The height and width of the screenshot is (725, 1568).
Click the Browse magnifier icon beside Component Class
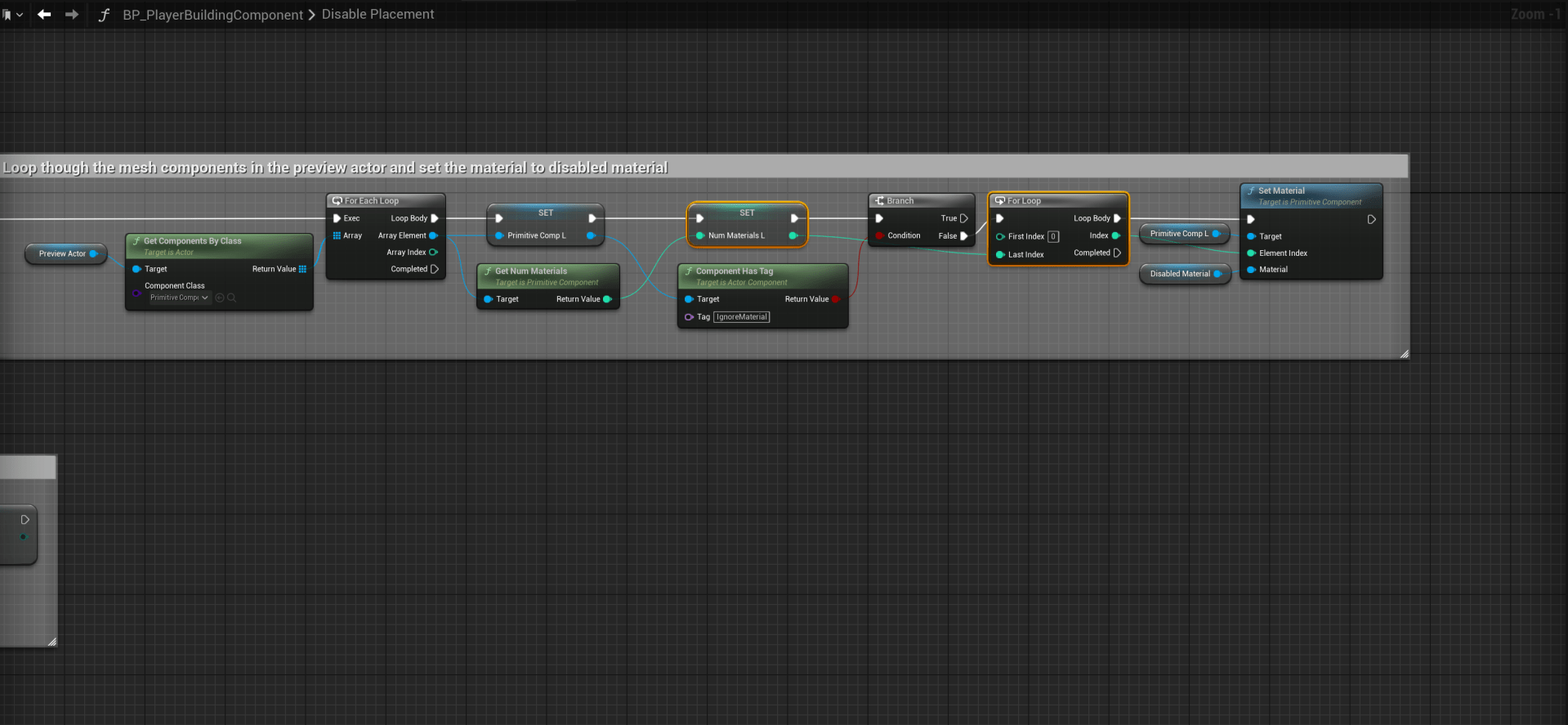[232, 298]
